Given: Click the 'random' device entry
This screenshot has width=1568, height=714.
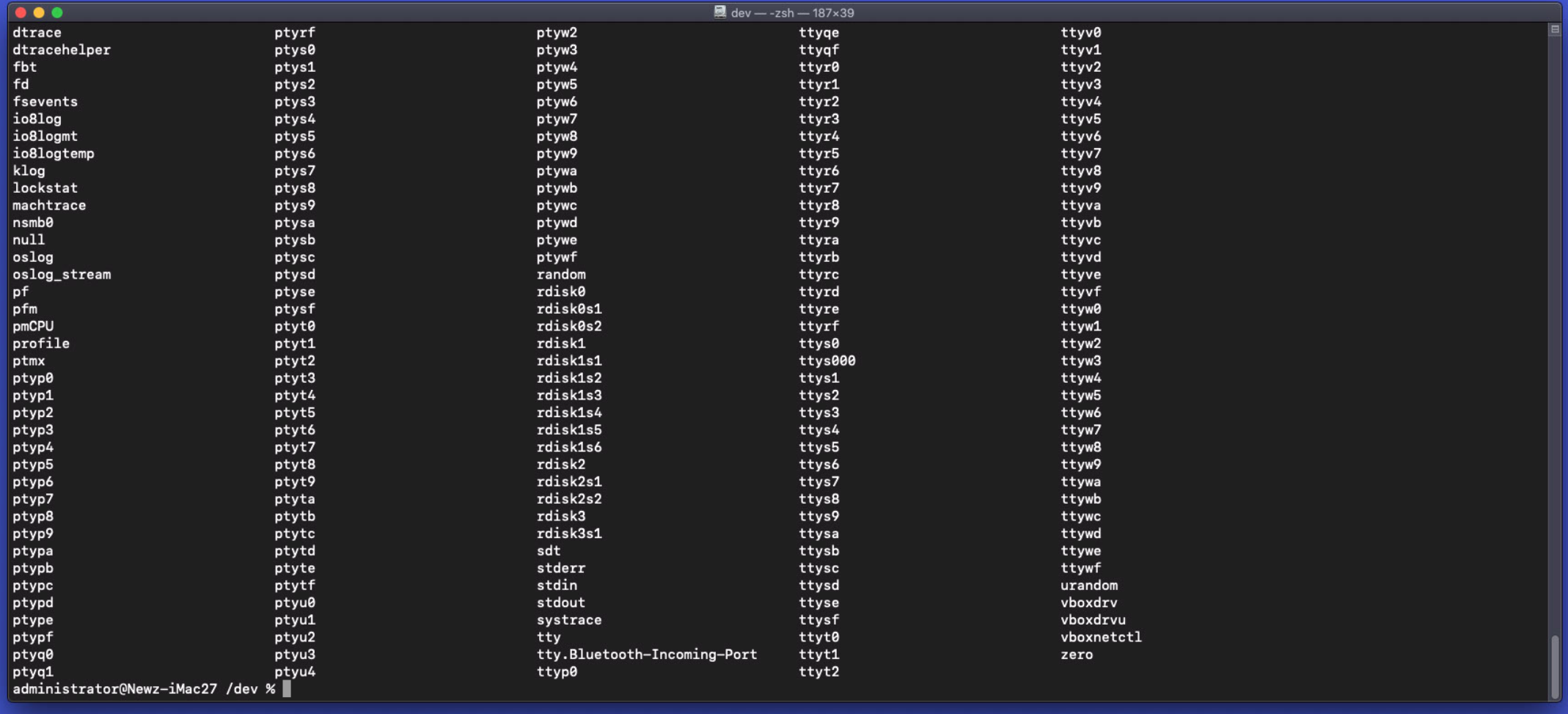Looking at the screenshot, I should (x=561, y=274).
